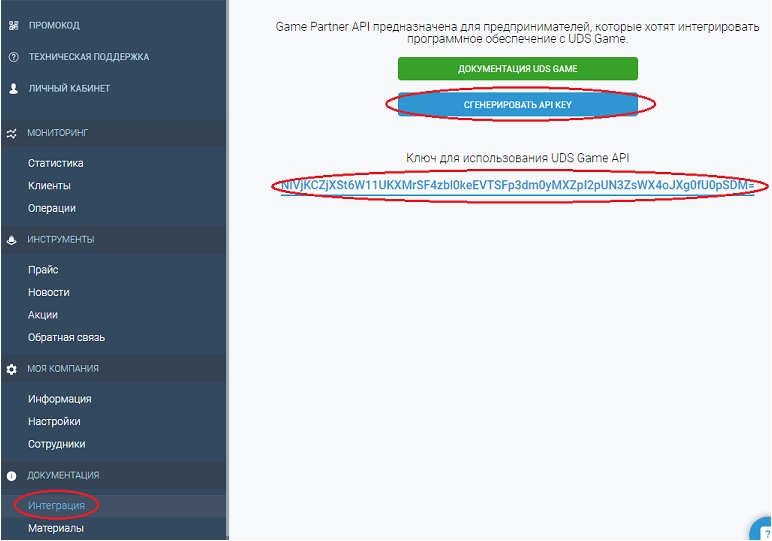Image resolution: width=772 pixels, height=541 pixels.
Task: Click the Моя компания gear icon
Action: coord(12,369)
